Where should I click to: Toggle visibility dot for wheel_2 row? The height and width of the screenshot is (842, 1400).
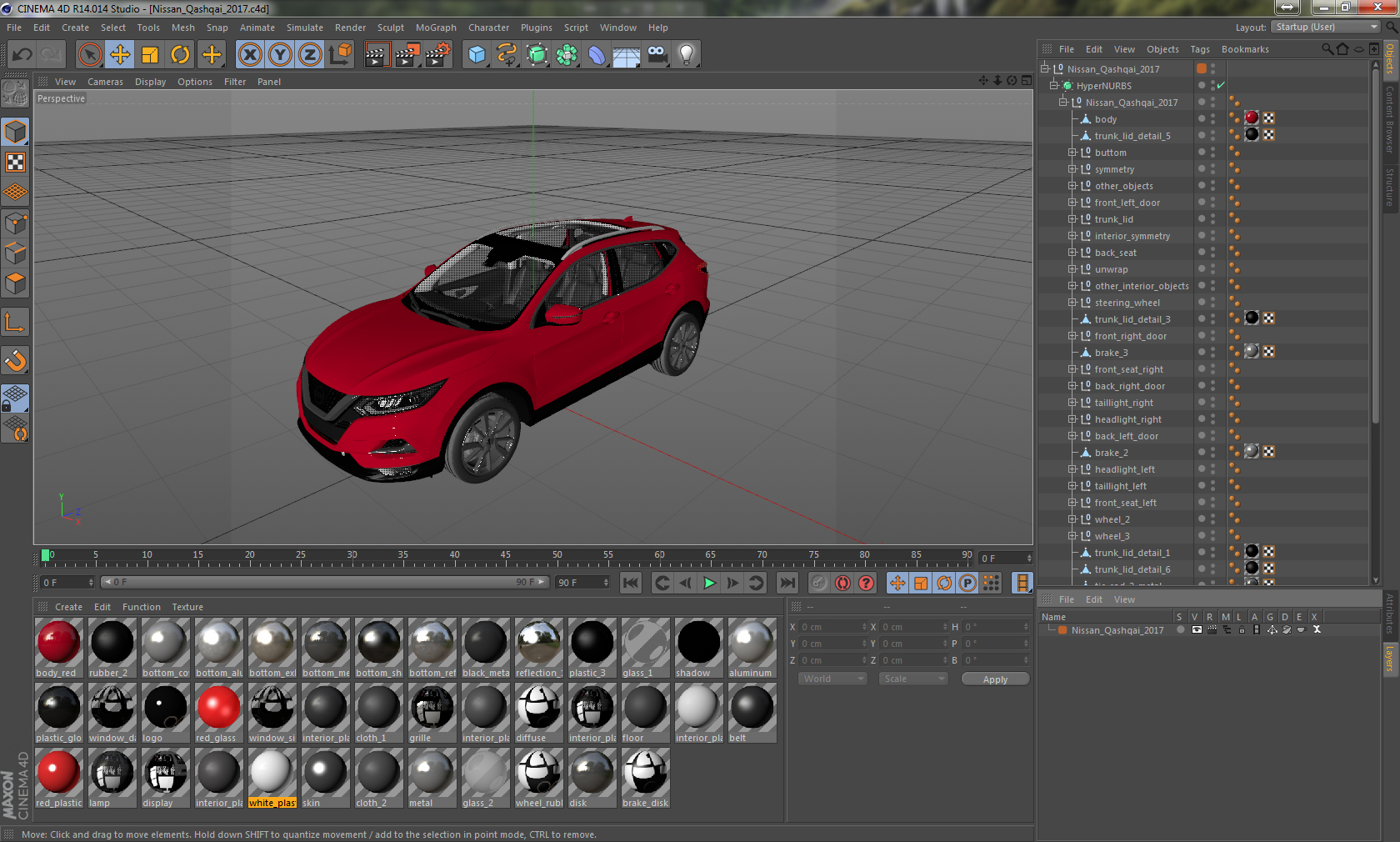click(1202, 519)
